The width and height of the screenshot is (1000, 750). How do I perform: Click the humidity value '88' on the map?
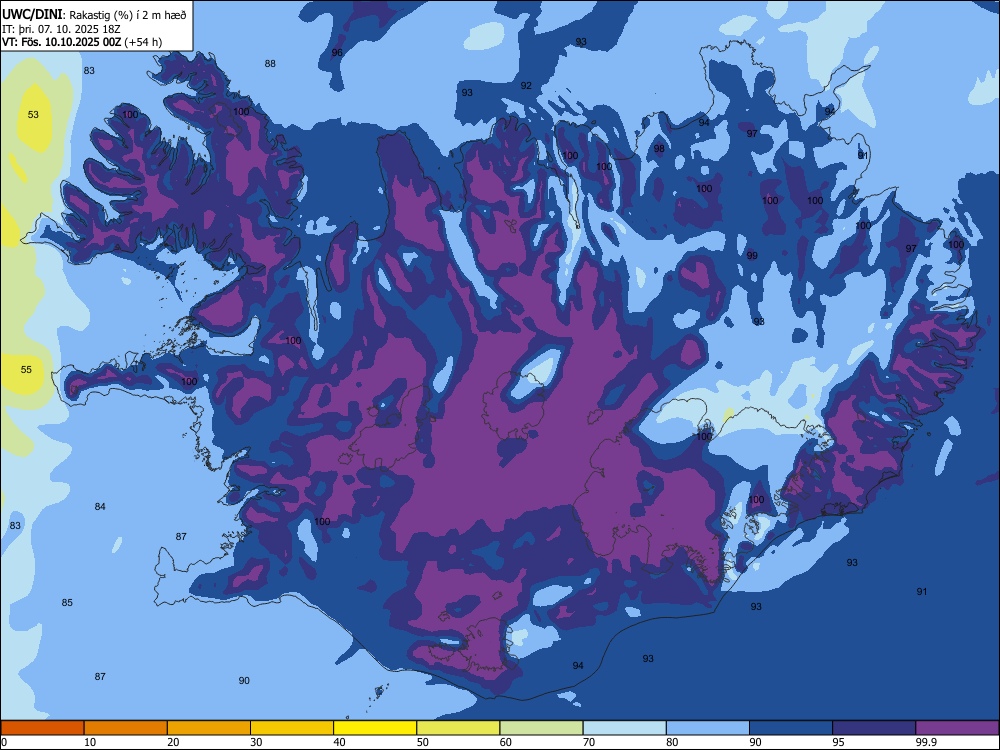(270, 64)
